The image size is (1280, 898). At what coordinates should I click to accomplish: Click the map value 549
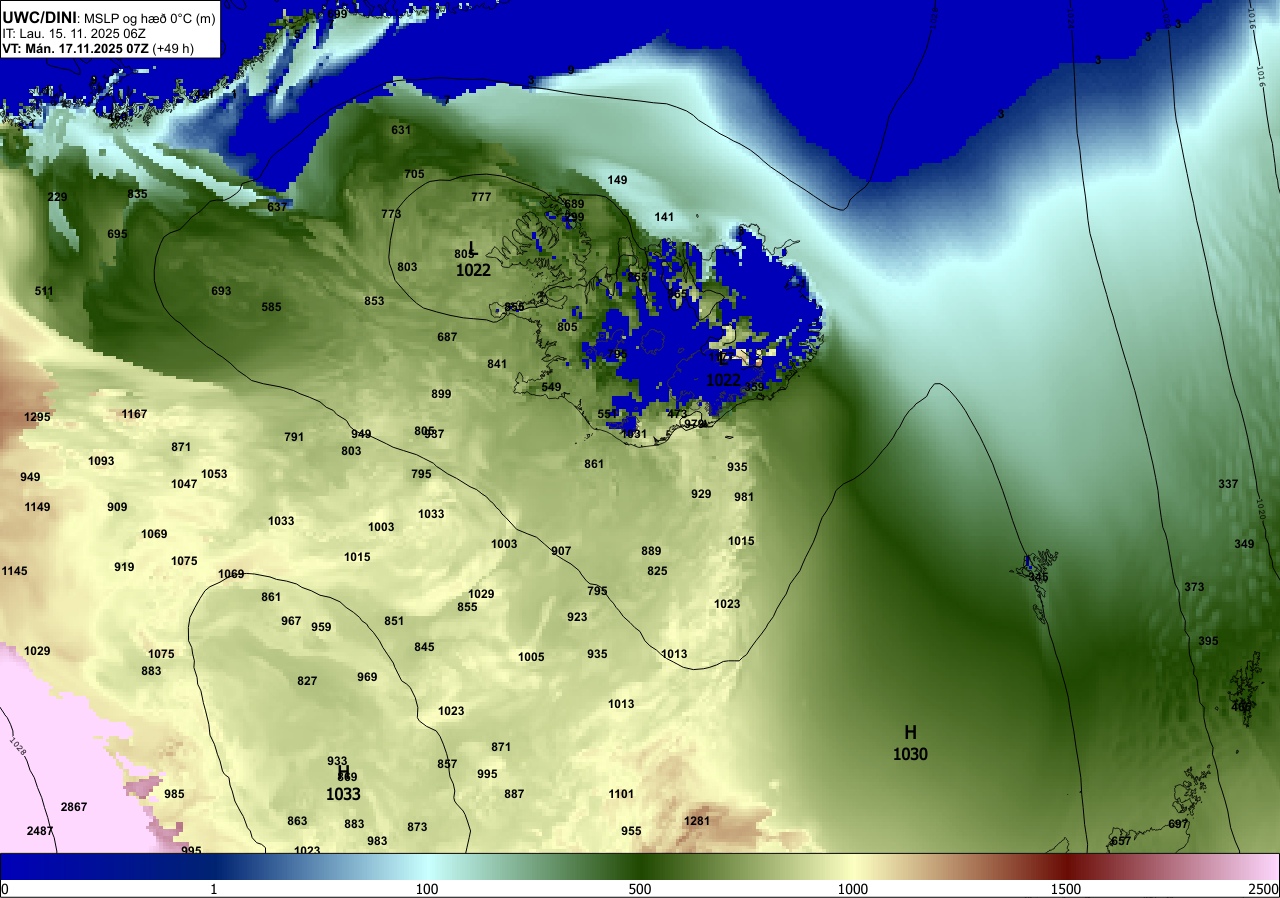551,387
